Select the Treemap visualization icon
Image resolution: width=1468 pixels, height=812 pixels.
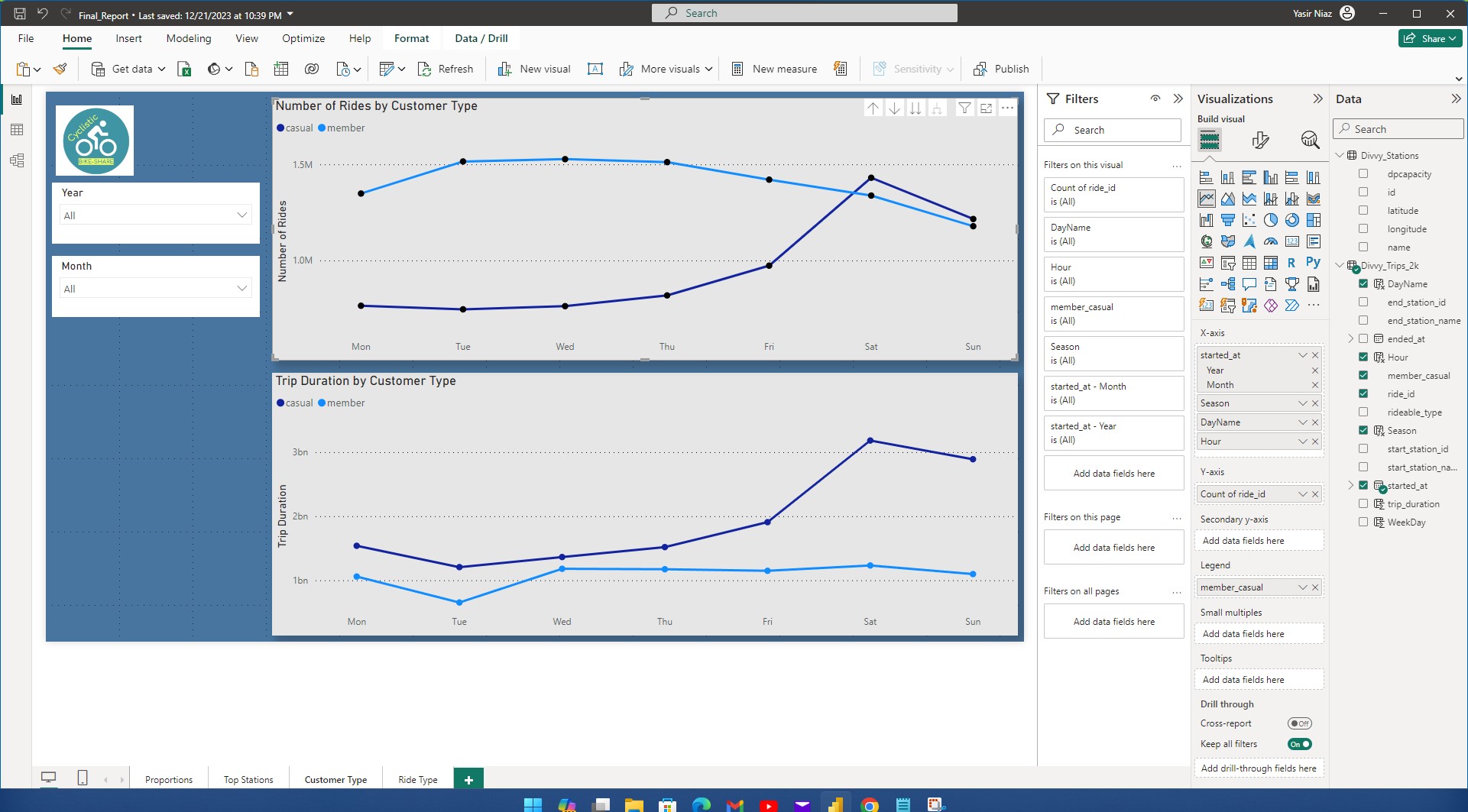pos(1314,220)
